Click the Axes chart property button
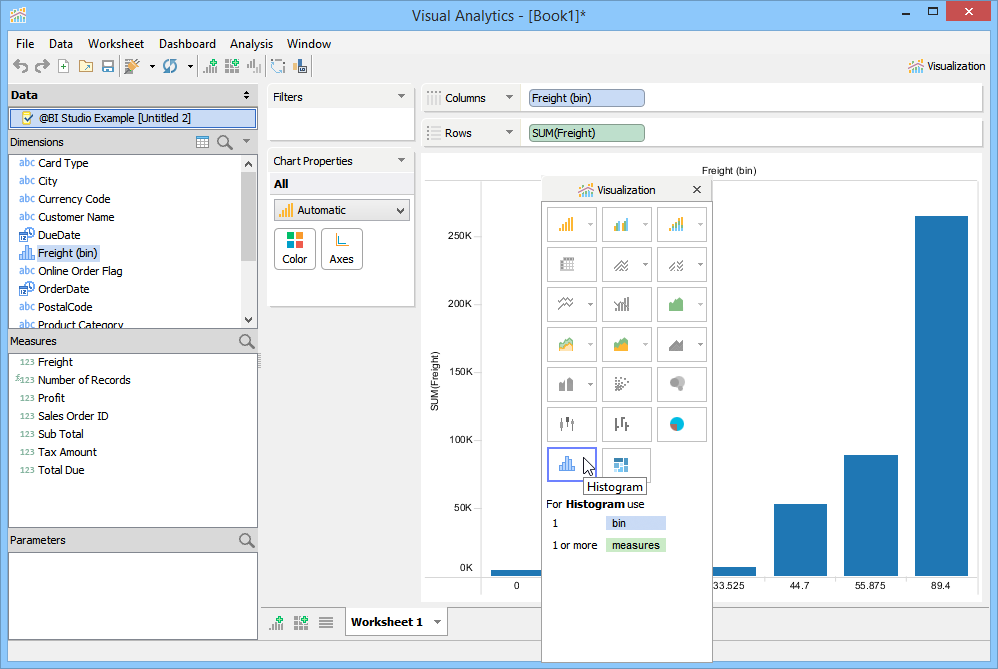 coord(342,249)
